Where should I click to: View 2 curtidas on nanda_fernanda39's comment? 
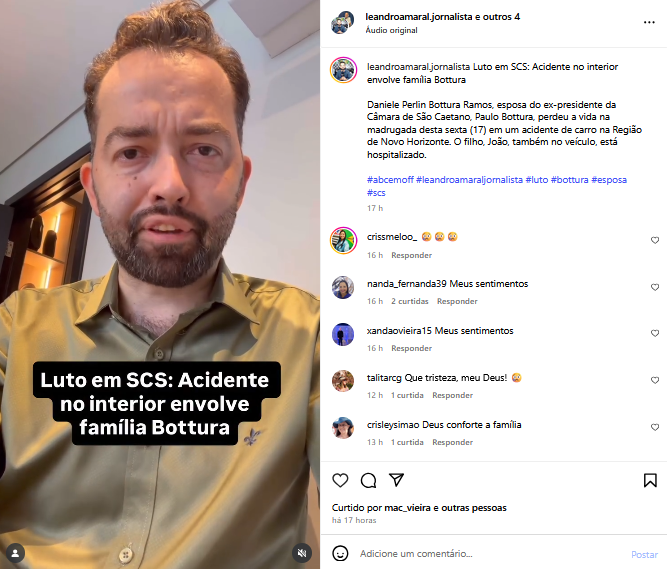[410, 301]
